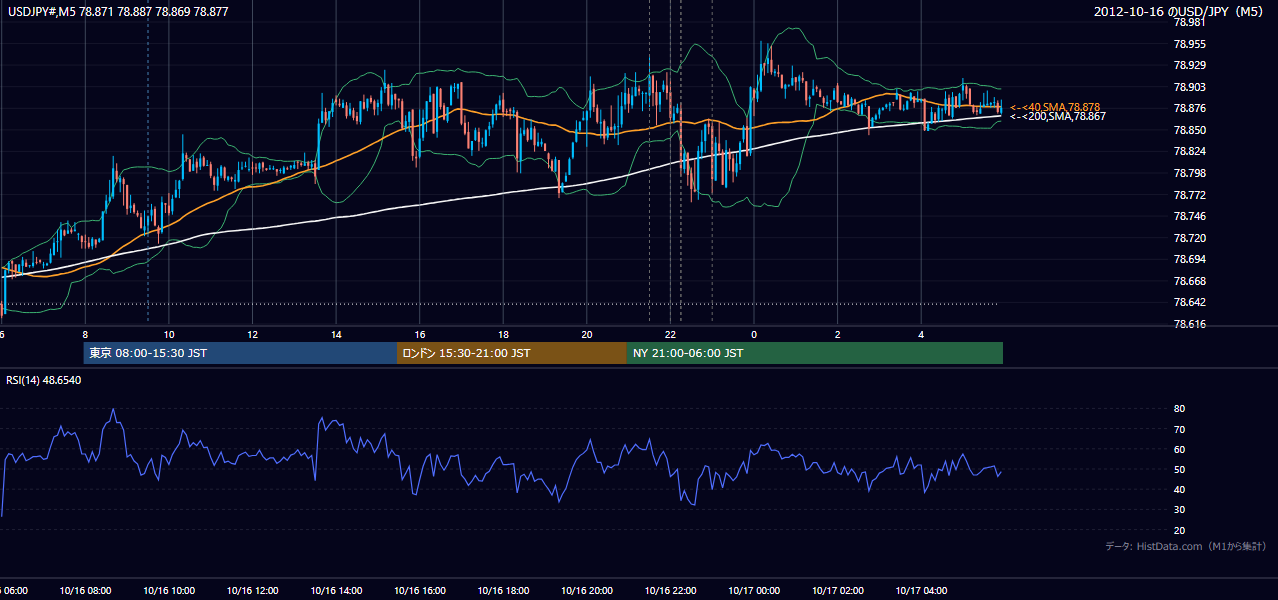Click the 10/16 14:00 date label

[336, 591]
